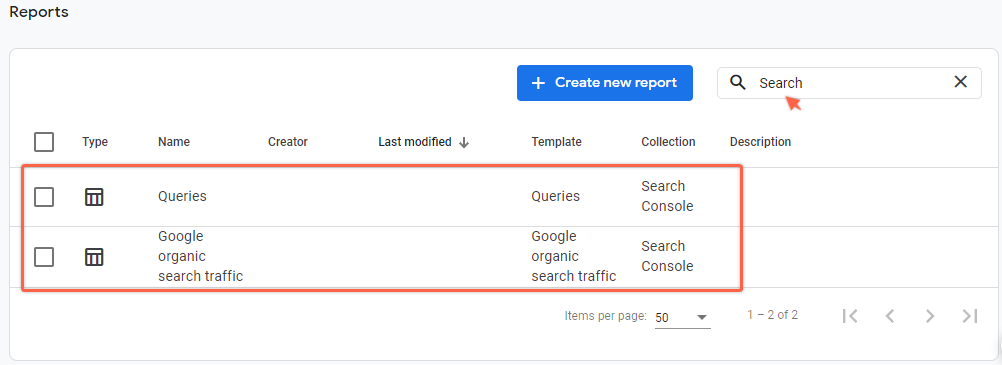The image size is (1002, 365).
Task: Open the Google organic search traffic report name
Action: click(201, 256)
